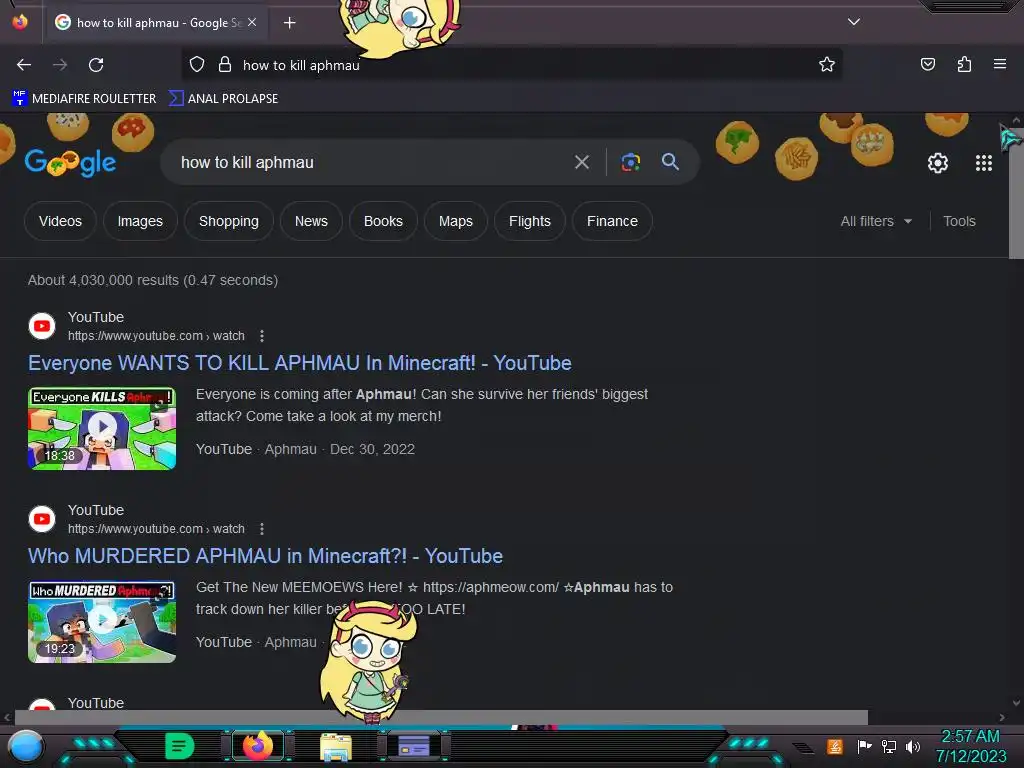
Task: Click the forward navigation arrow
Action: coord(60,65)
